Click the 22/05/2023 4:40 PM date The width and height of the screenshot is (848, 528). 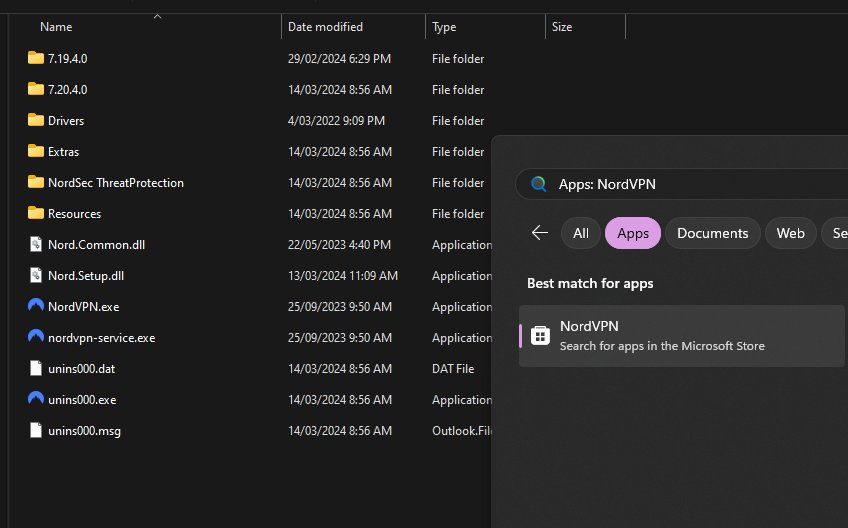339,245
